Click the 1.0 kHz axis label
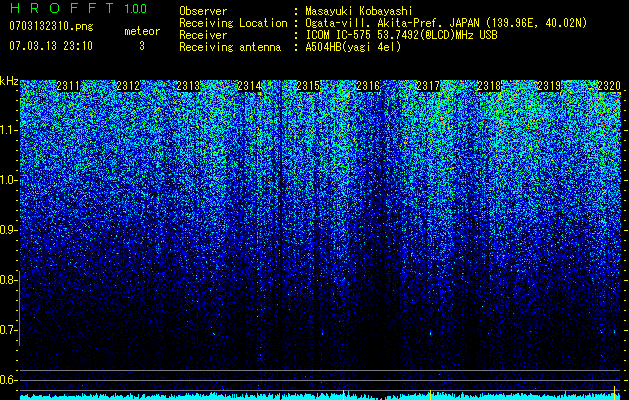This screenshot has height=400, width=629. tap(9, 180)
